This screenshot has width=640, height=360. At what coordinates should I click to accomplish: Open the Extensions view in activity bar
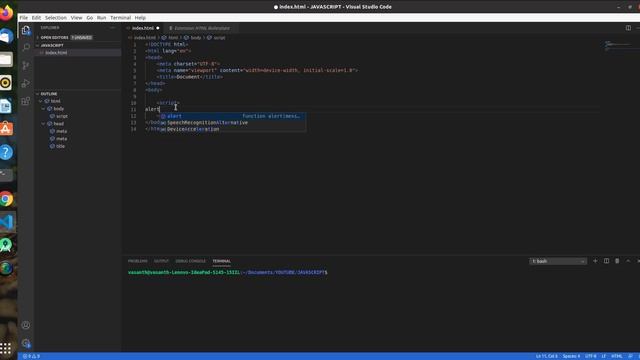[26, 101]
